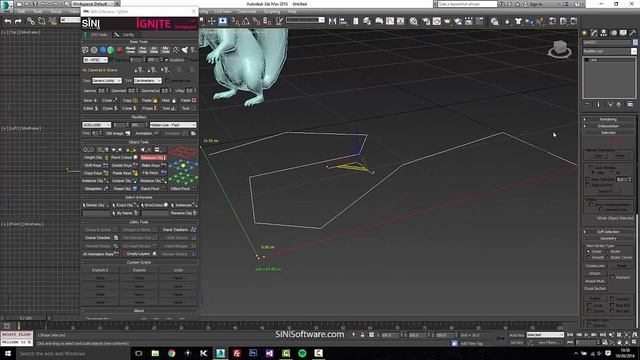Click the By Name select button

[x=127, y=213]
